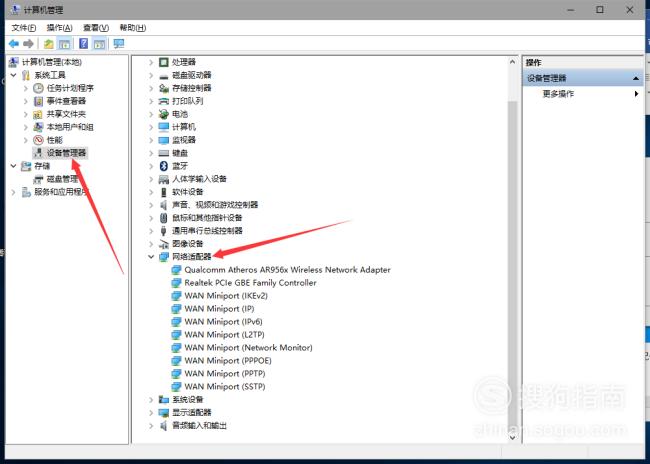This screenshot has width=650, height=464.
Task: Click the mouse devices (鼠标) icon
Action: [164, 218]
